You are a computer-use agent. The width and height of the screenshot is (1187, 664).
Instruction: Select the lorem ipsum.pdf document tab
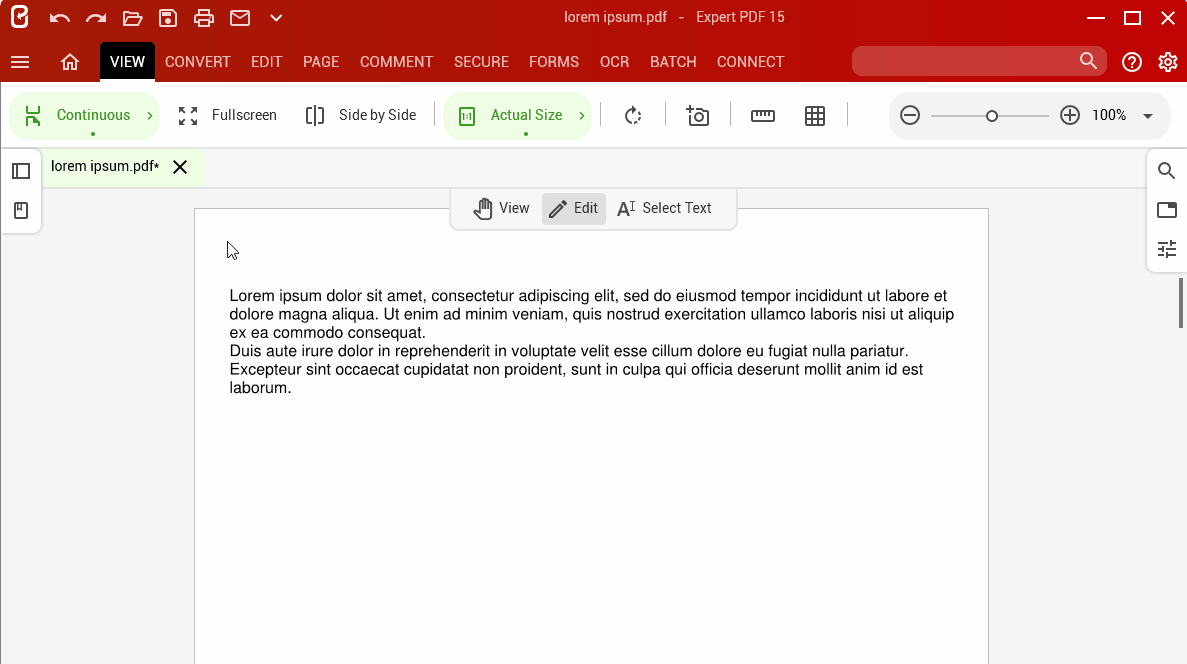point(105,167)
